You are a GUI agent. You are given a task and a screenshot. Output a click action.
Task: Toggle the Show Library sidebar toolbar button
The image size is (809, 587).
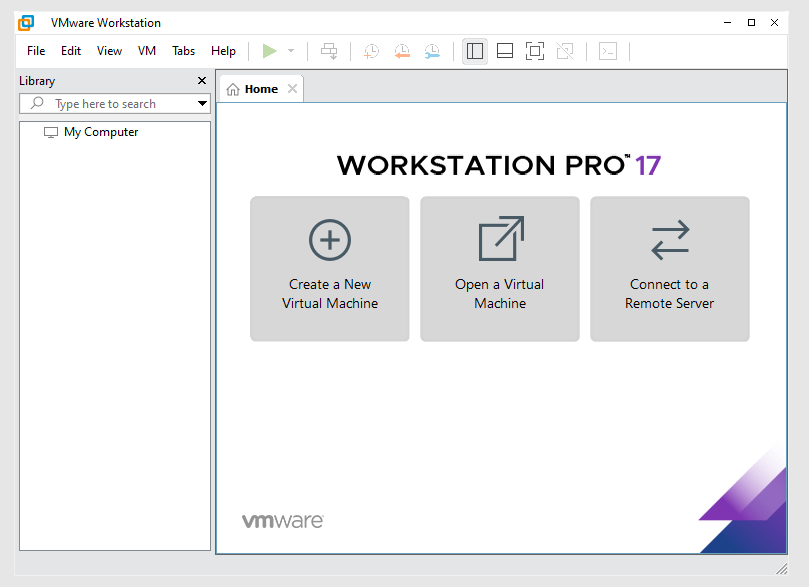tap(475, 51)
